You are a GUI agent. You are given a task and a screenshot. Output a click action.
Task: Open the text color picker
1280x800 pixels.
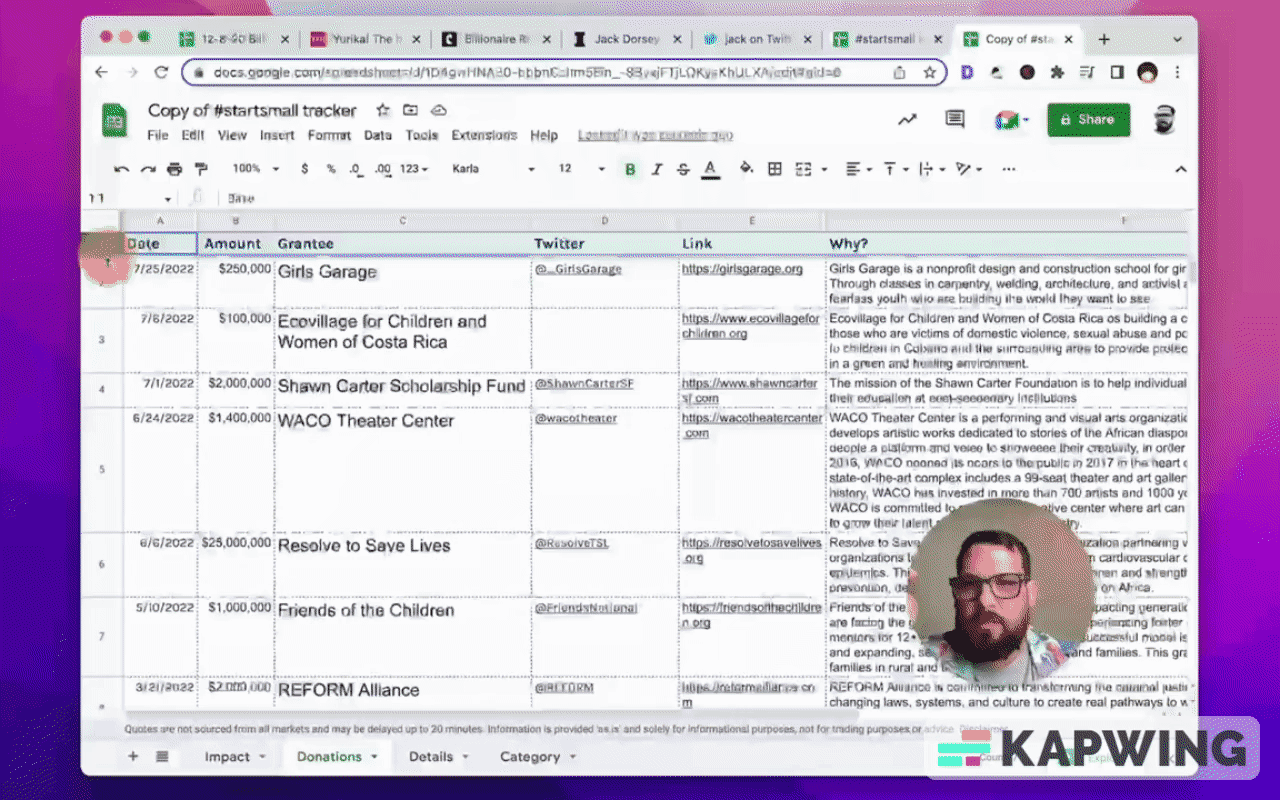click(x=710, y=169)
